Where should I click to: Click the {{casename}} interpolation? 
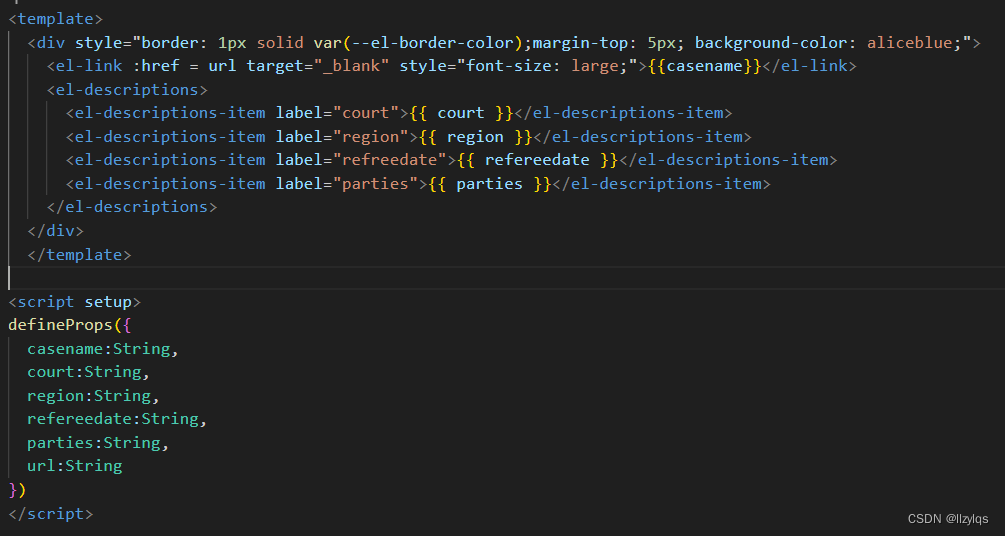(704, 66)
